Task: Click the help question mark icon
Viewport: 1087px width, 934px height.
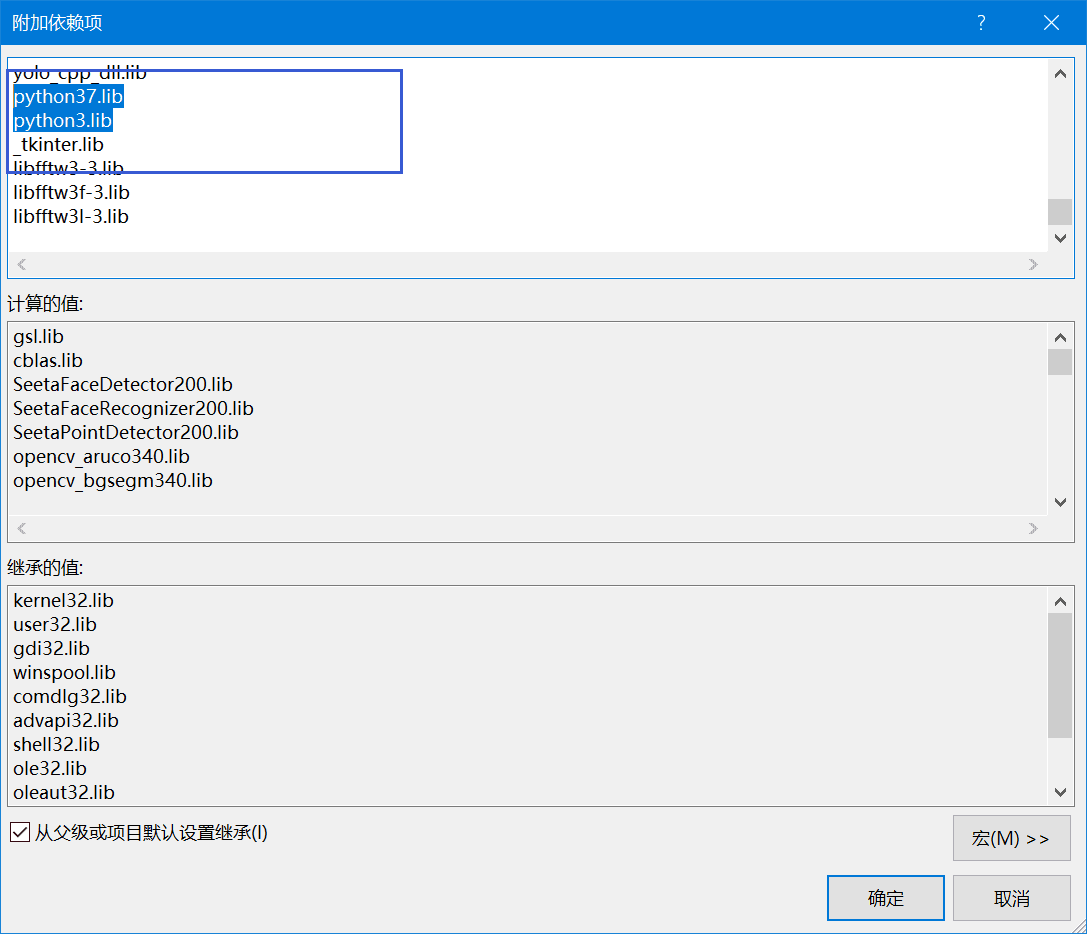Action: (981, 23)
